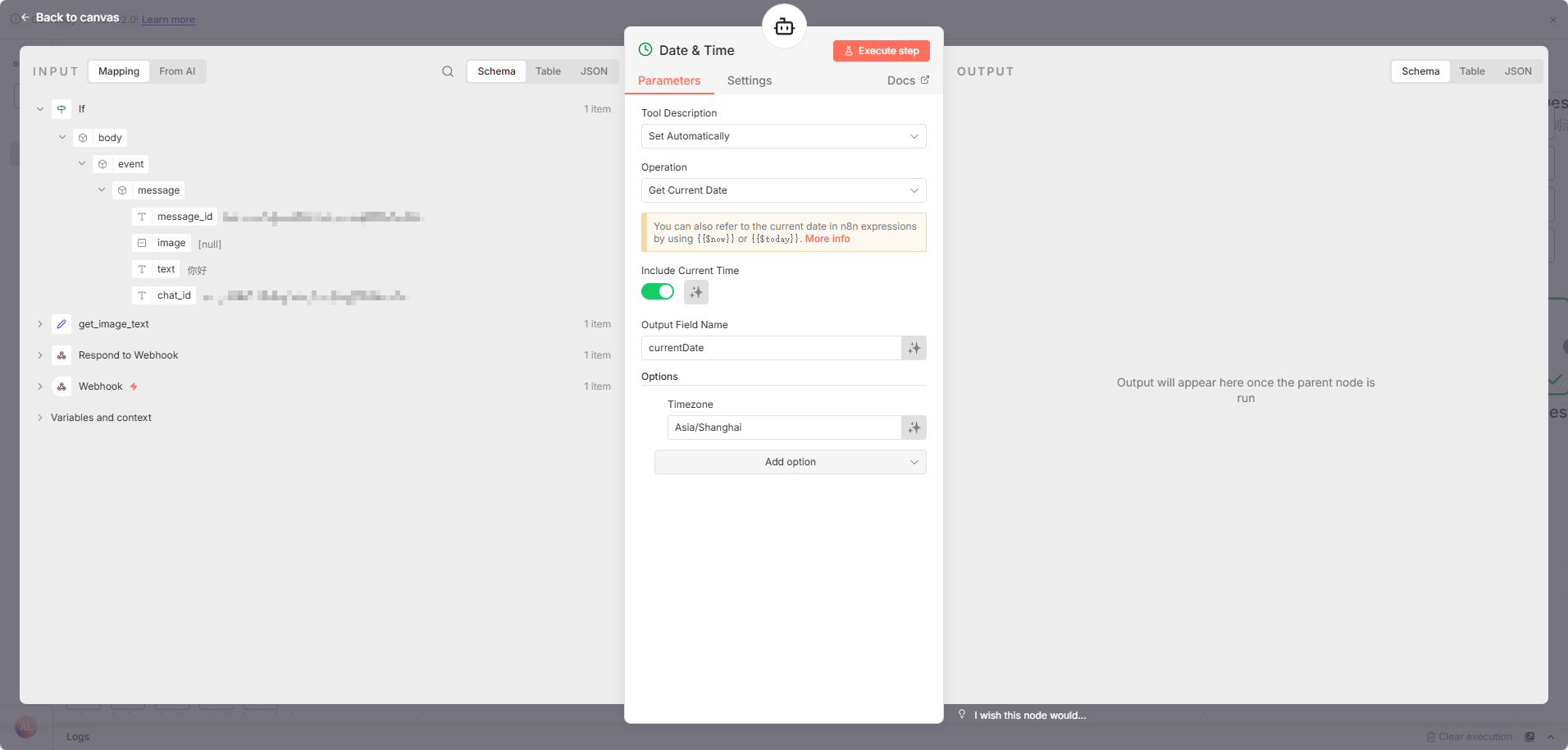This screenshot has width=1568, height=750.
Task: Expand the Variables and context section
Action: (x=101, y=418)
